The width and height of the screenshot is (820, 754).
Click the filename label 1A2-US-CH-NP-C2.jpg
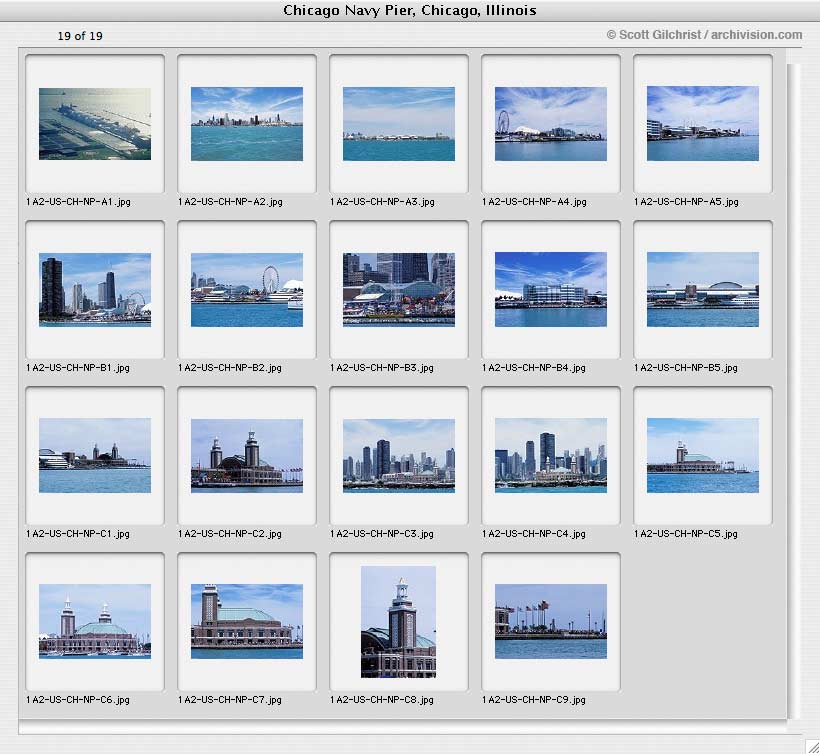click(x=230, y=534)
